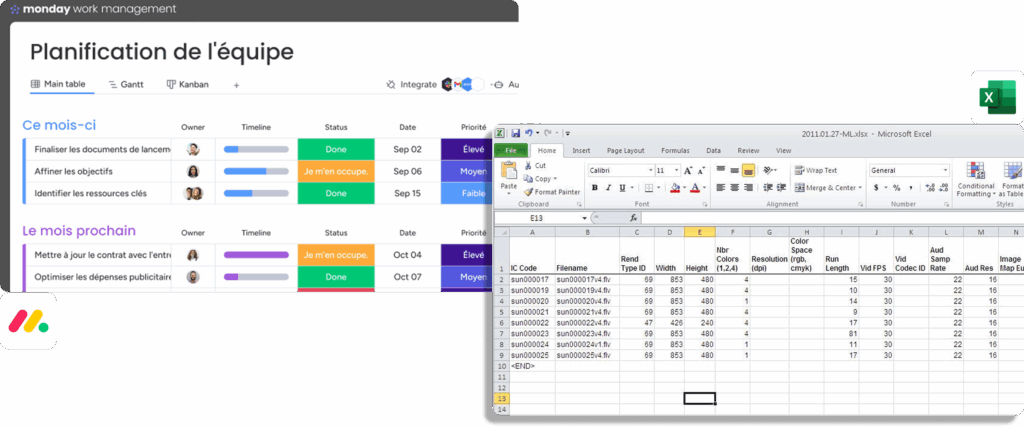This screenshot has width=1024, height=427.
Task: Open the green File tab in Excel
Action: [x=511, y=150]
